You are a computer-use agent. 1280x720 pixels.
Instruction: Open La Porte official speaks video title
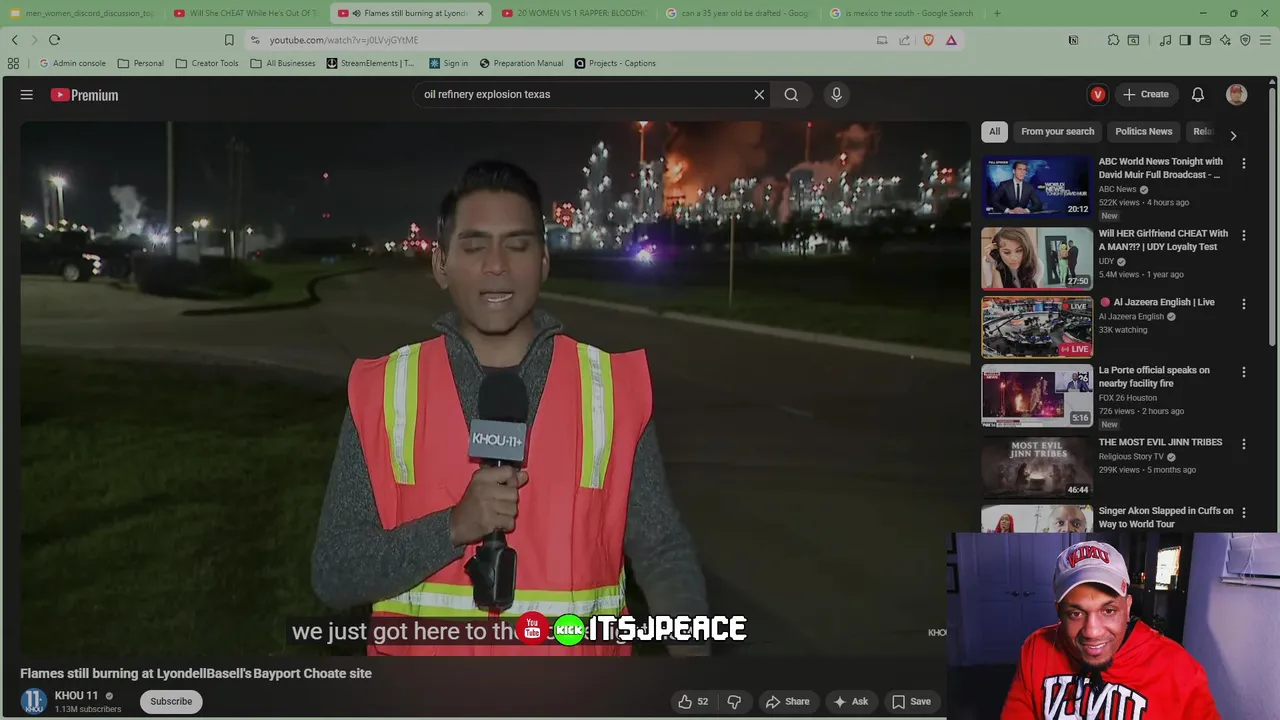tap(1154, 377)
